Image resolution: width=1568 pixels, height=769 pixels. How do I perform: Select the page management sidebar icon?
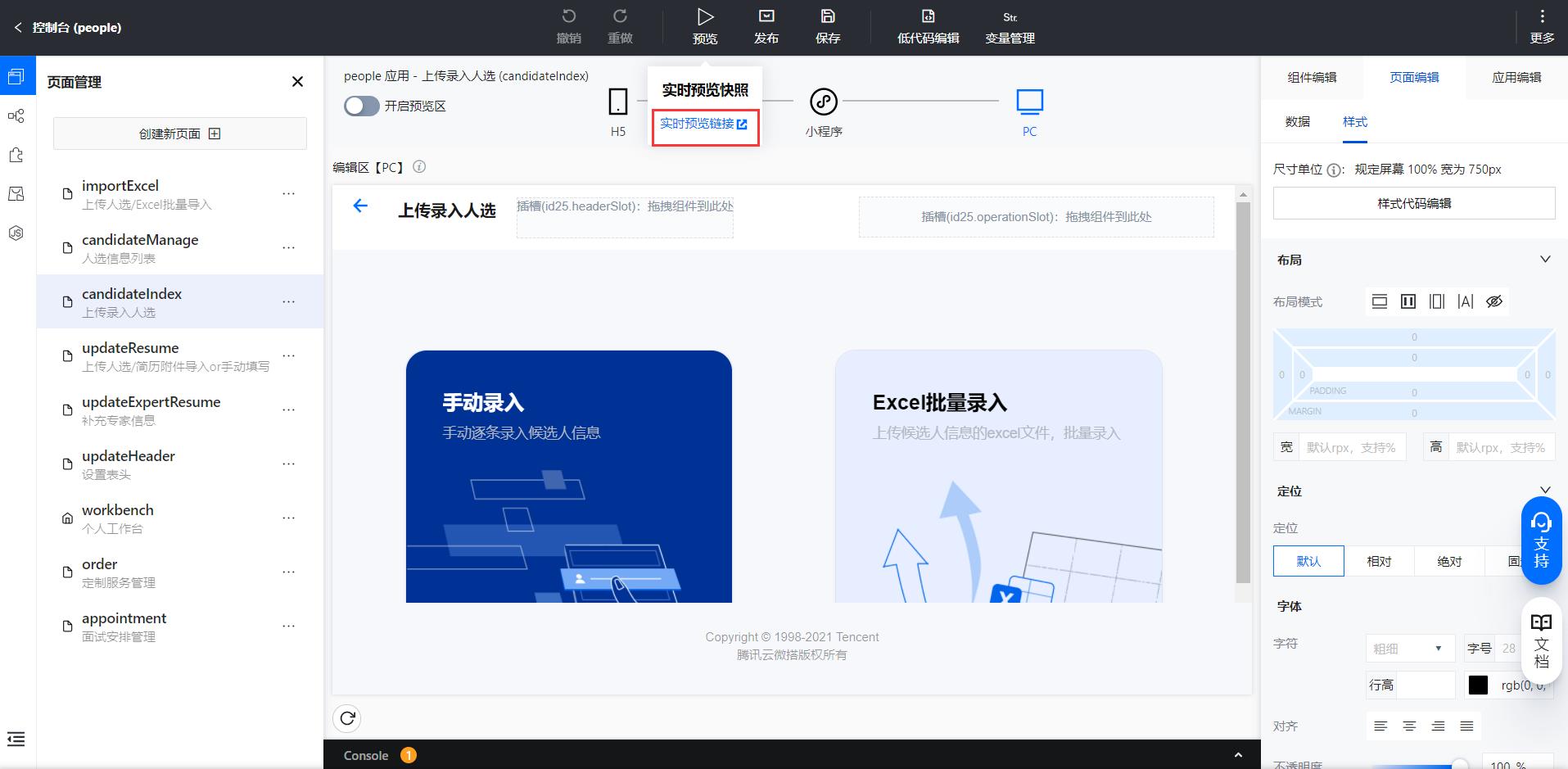(16, 76)
